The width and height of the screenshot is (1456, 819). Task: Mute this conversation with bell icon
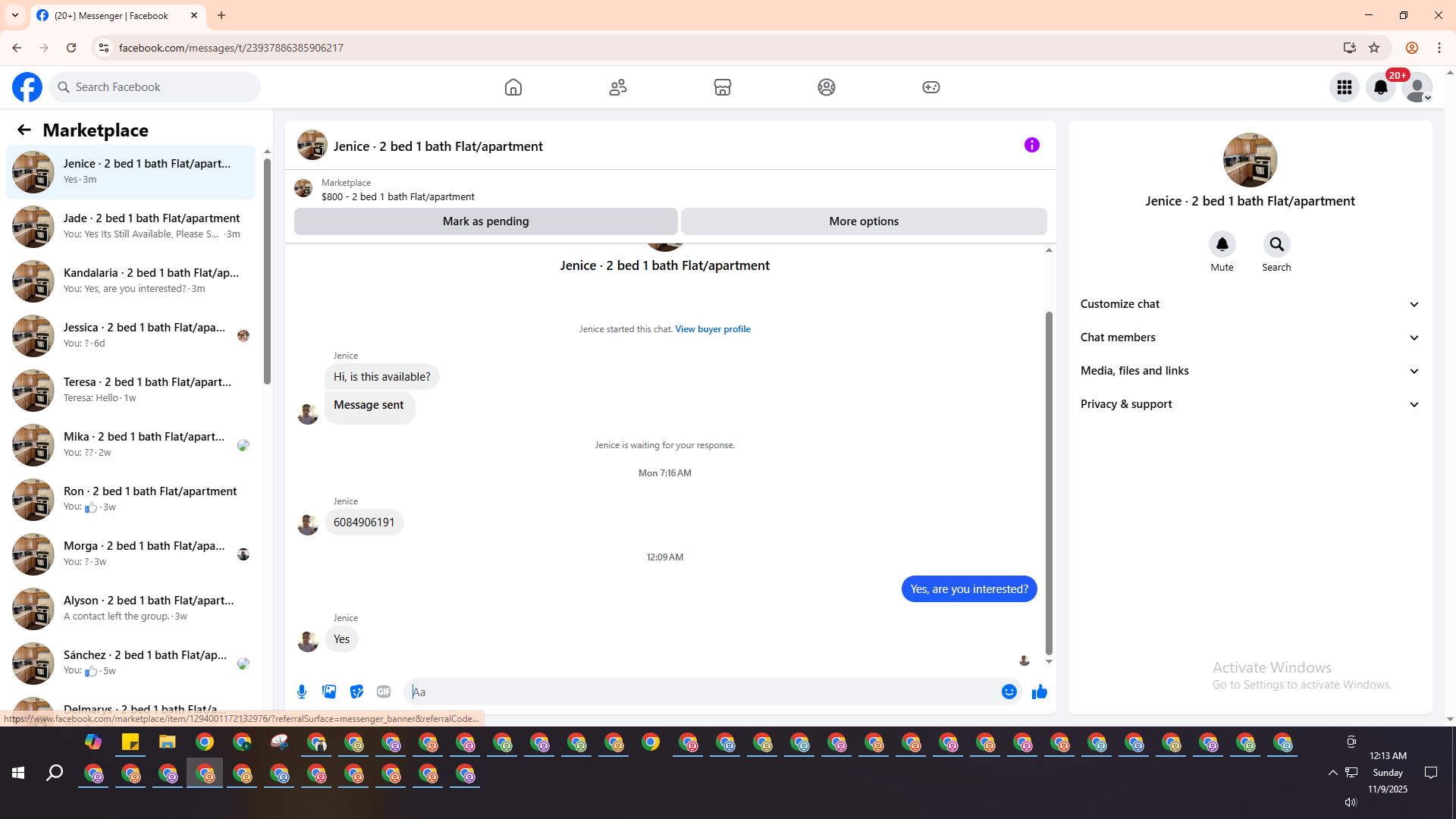tap(1222, 244)
